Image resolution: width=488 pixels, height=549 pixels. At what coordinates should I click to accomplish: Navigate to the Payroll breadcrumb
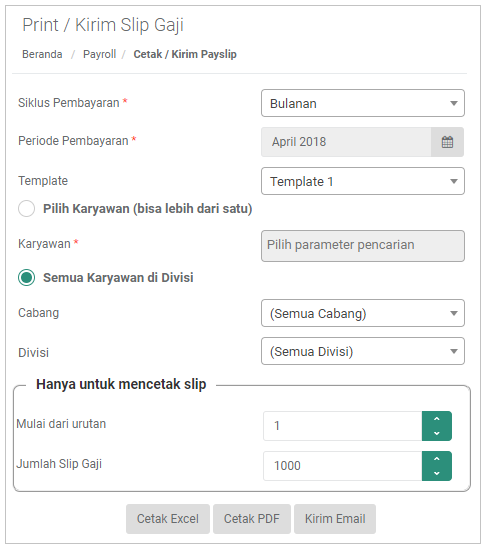[x=99, y=54]
